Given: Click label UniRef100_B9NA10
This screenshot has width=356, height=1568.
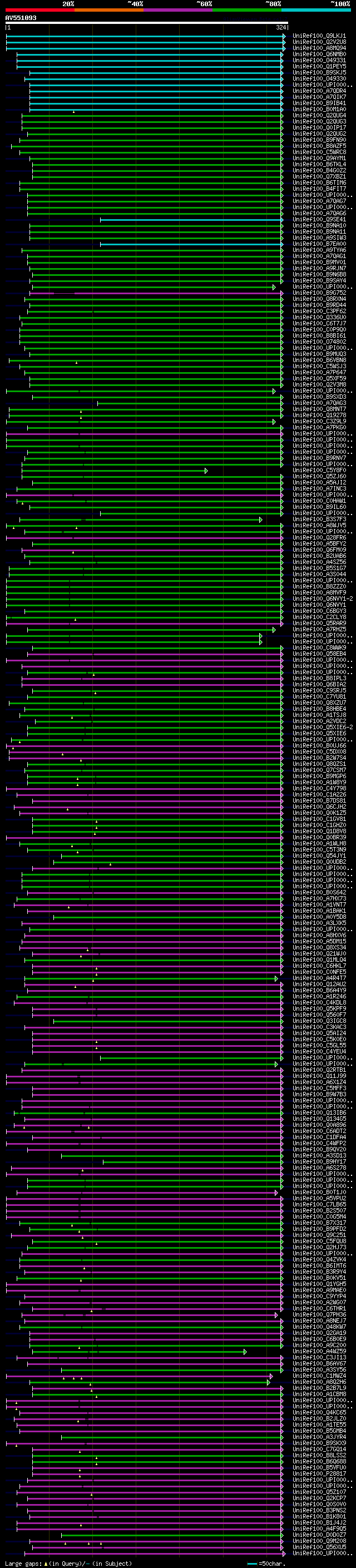Looking at the screenshot, I should point(319,226).
